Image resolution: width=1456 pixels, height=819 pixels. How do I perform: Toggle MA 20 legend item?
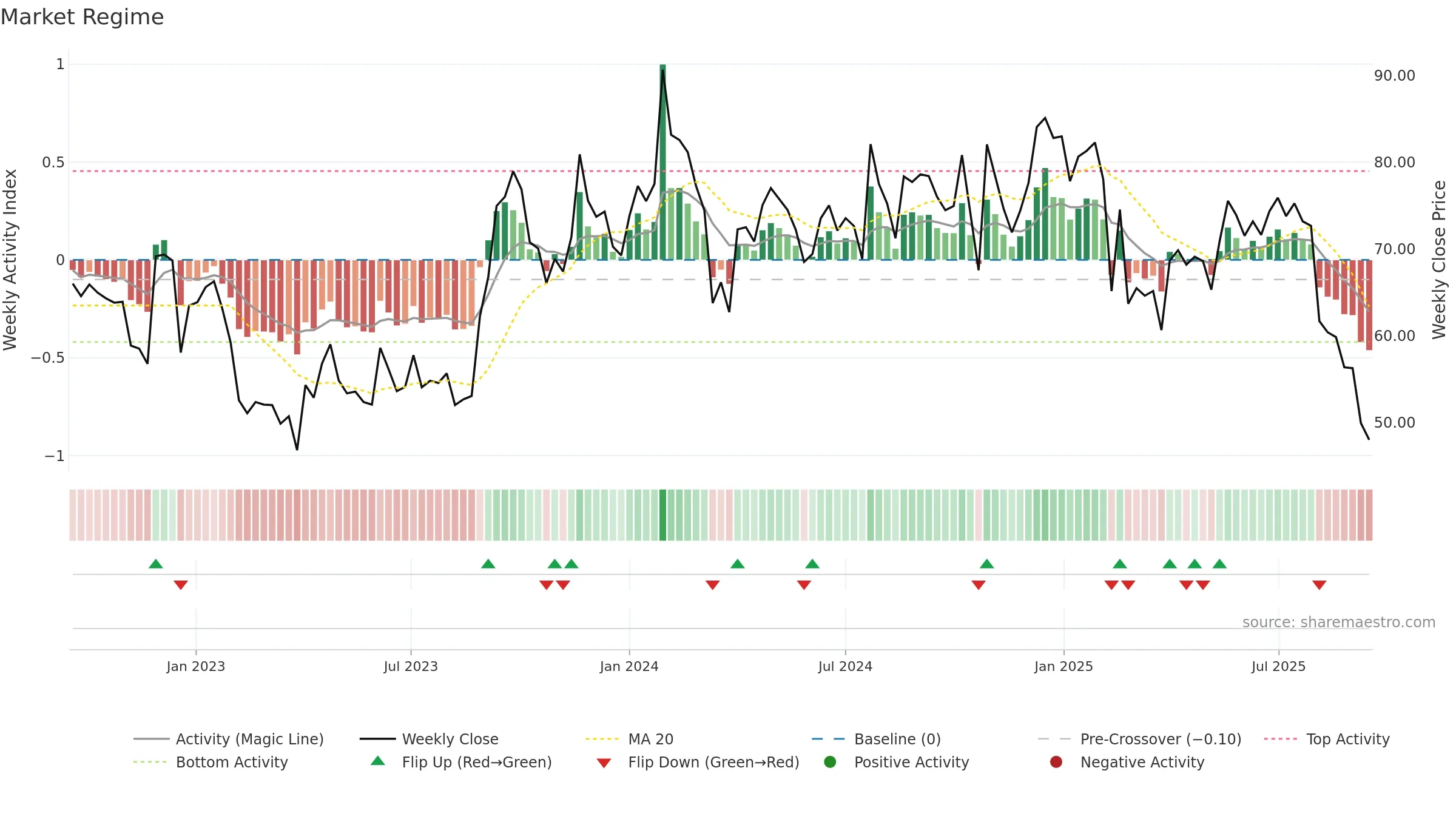[x=629, y=739]
